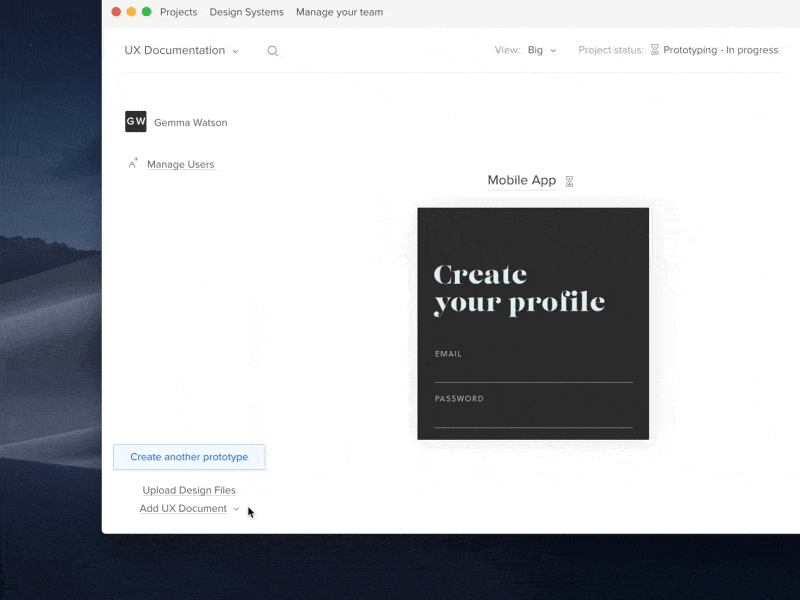This screenshot has height=600, width=800.
Task: Click the hourglass icon next to Project status
Action: coord(655,49)
